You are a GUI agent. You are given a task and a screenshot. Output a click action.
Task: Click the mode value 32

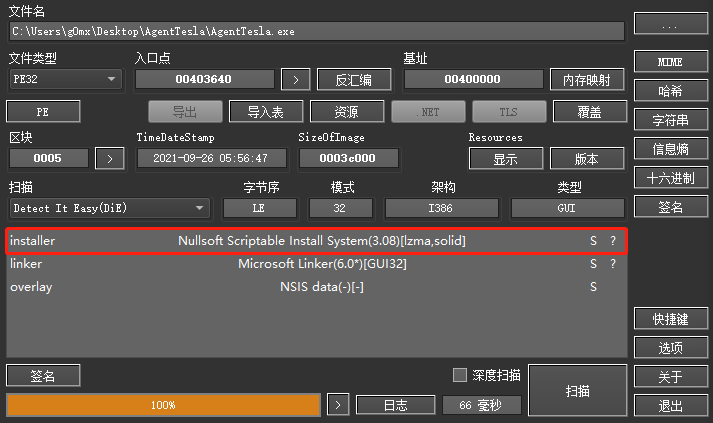click(341, 208)
